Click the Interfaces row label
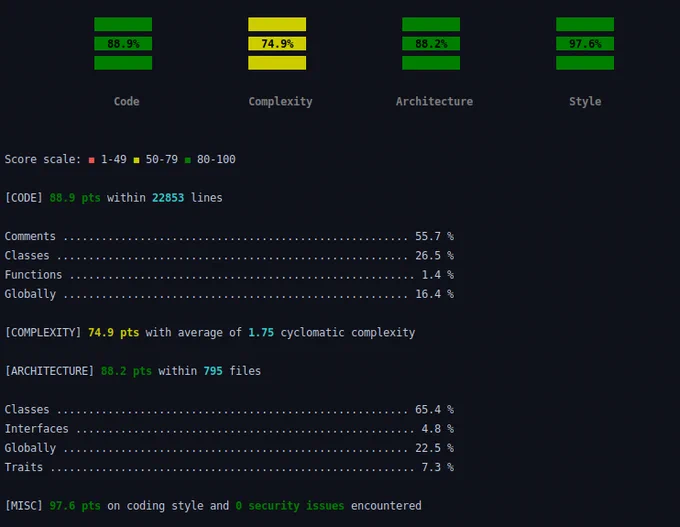The image size is (680, 527). pyautogui.click(x=36, y=429)
